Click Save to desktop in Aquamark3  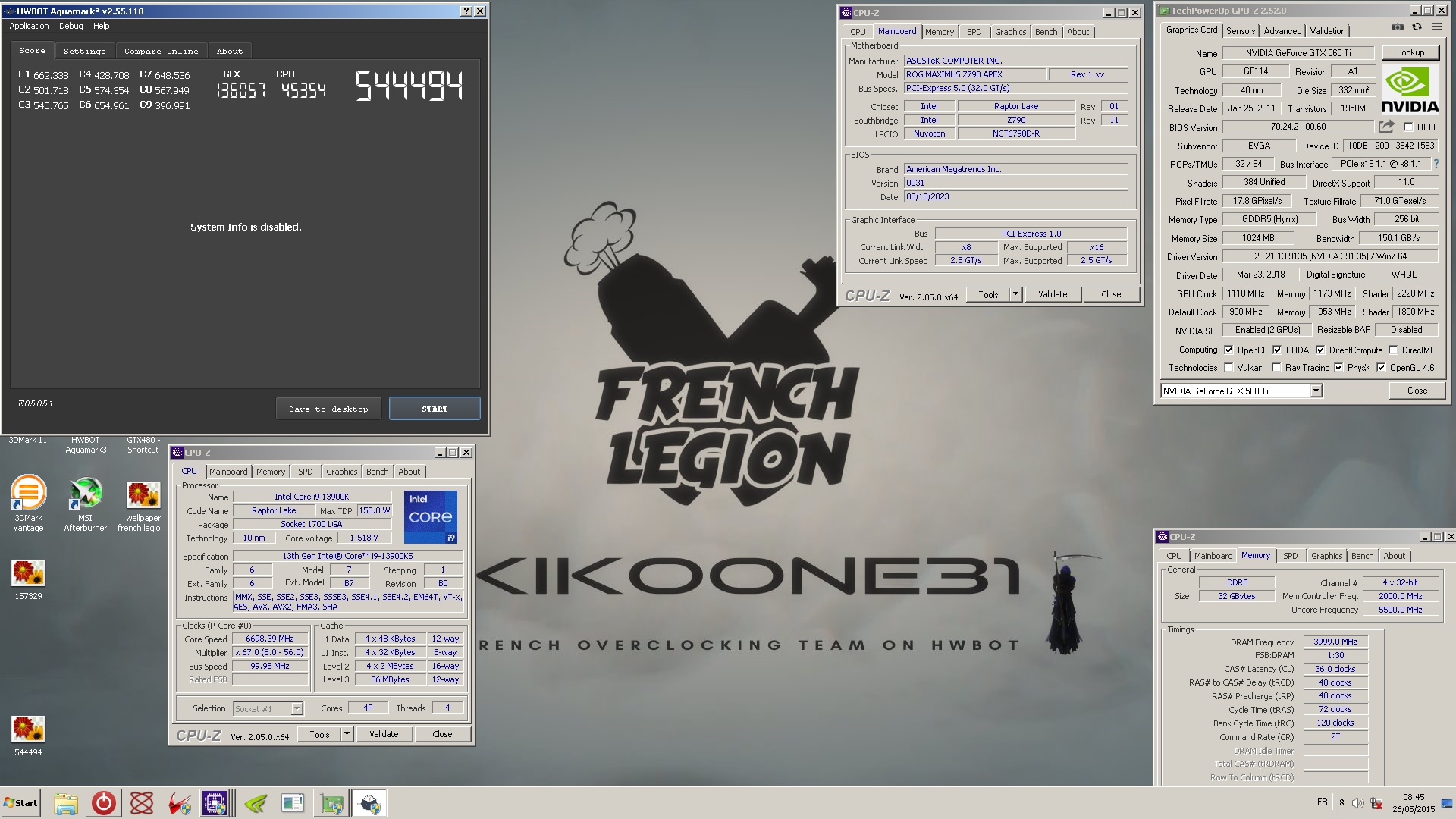pyautogui.click(x=328, y=409)
